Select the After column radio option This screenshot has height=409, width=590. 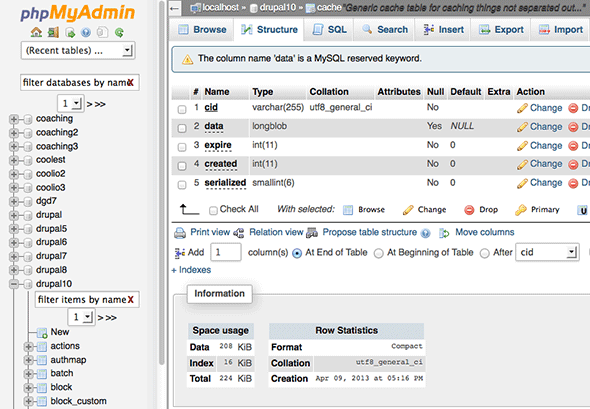click(485, 254)
